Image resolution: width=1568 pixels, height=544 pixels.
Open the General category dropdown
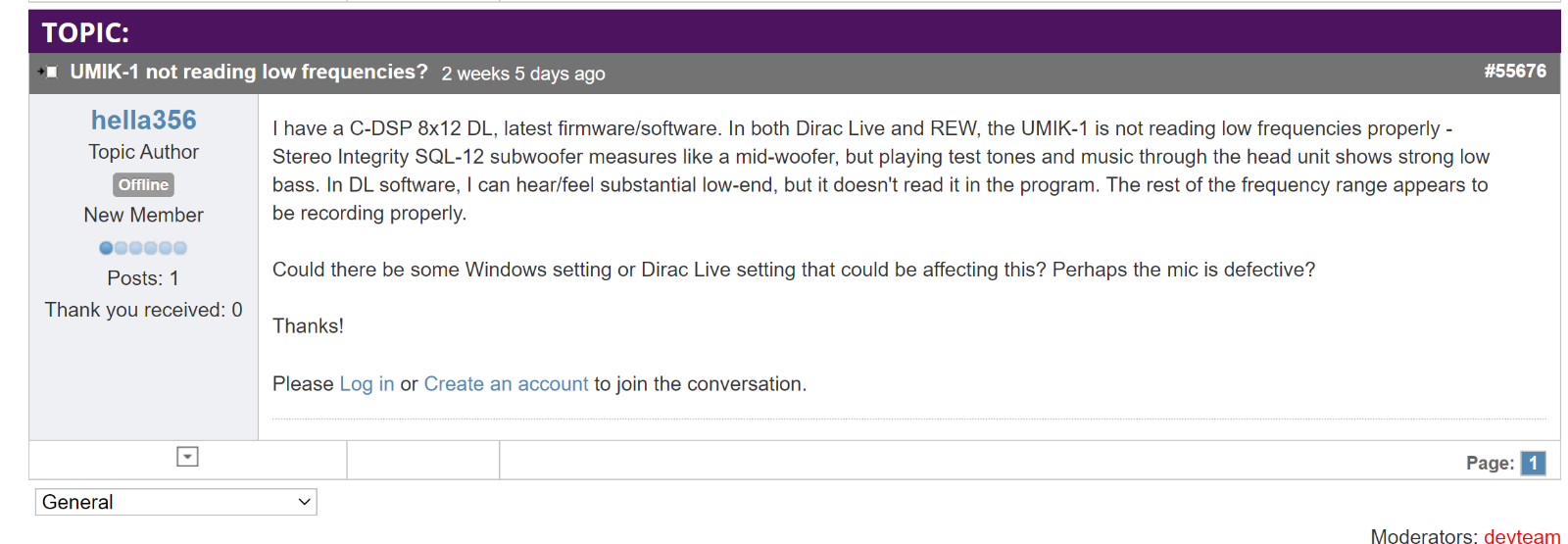click(x=175, y=502)
